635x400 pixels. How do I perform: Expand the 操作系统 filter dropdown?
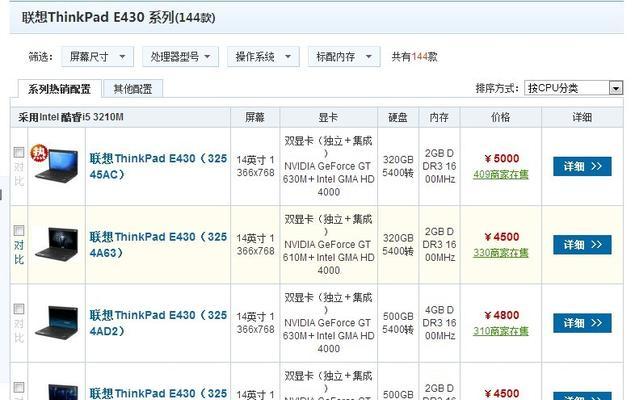coord(263,57)
